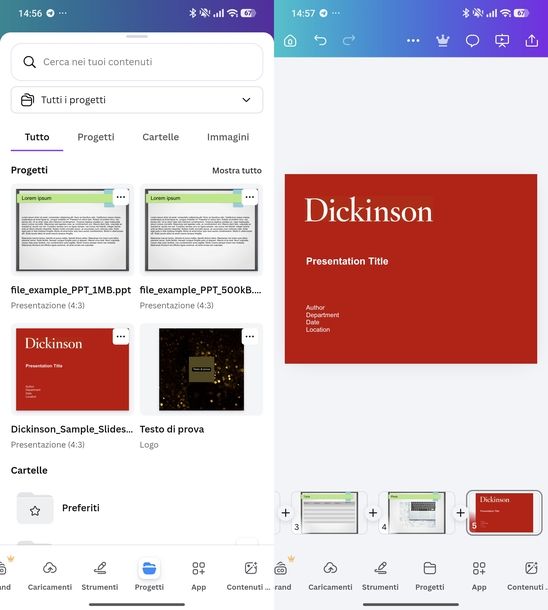Tap Contenuti in left screen bottom bar
The width and height of the screenshot is (548, 610).
249,576
